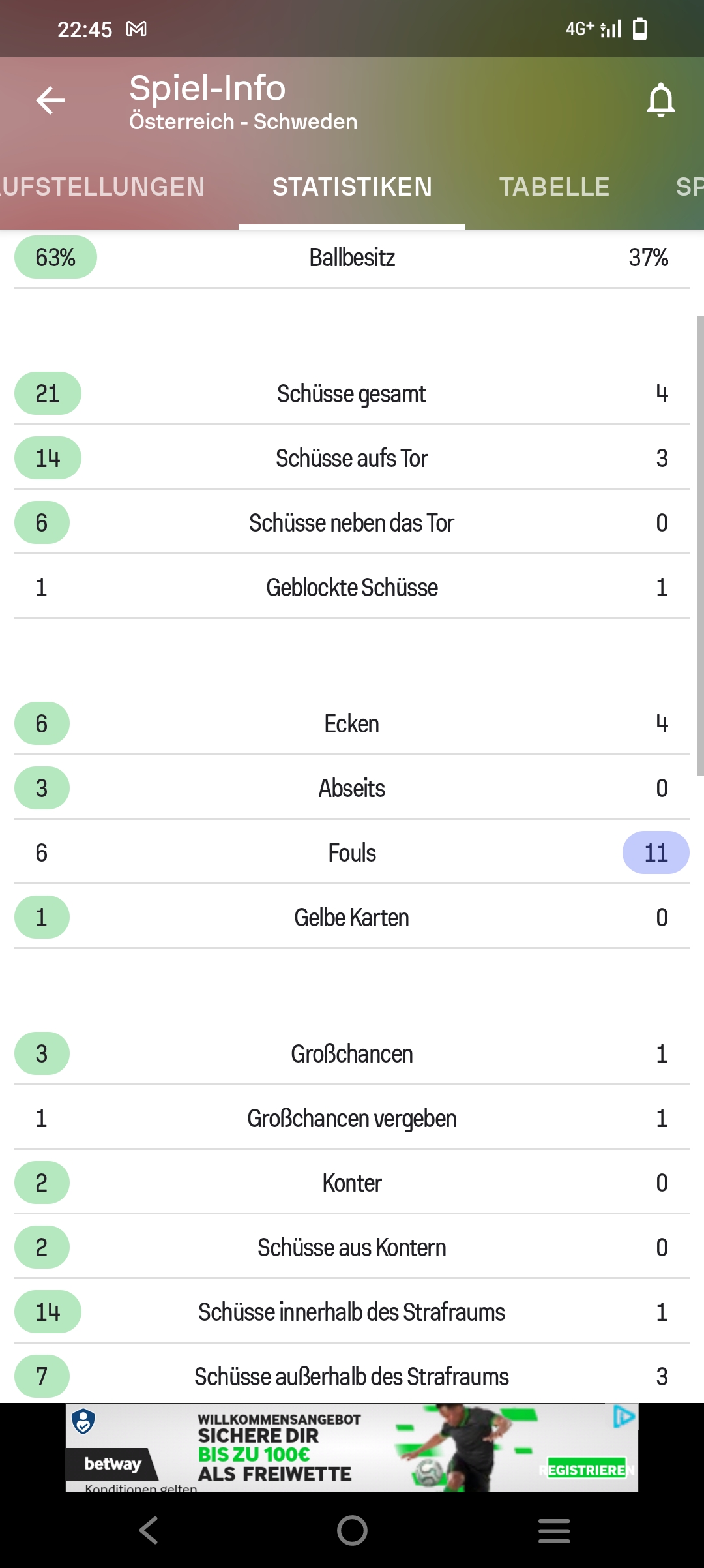The height and width of the screenshot is (1568, 704).
Task: Tap the betway shield logo icon
Action: click(83, 1421)
